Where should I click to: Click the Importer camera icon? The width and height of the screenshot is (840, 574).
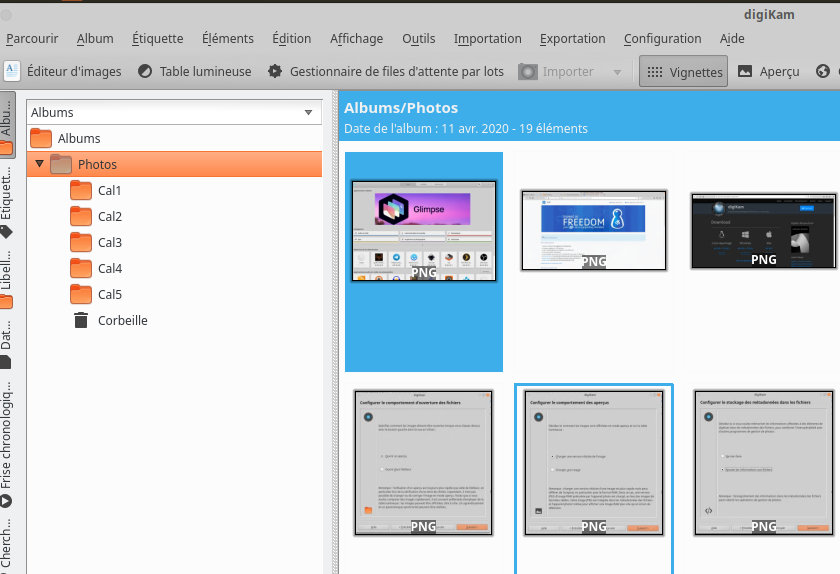tap(528, 72)
